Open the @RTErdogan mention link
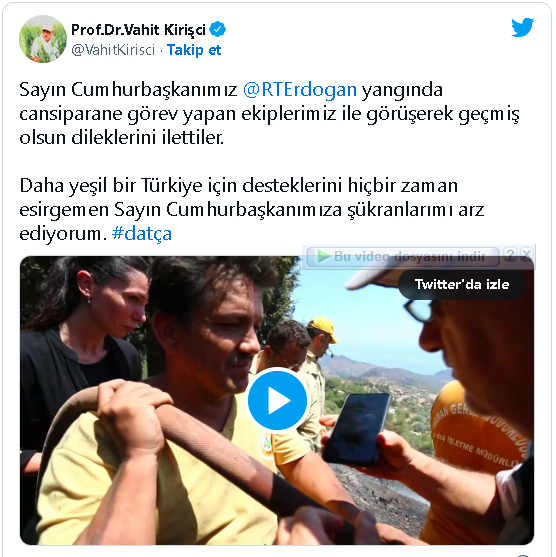The width and height of the screenshot is (556, 557). [300, 90]
